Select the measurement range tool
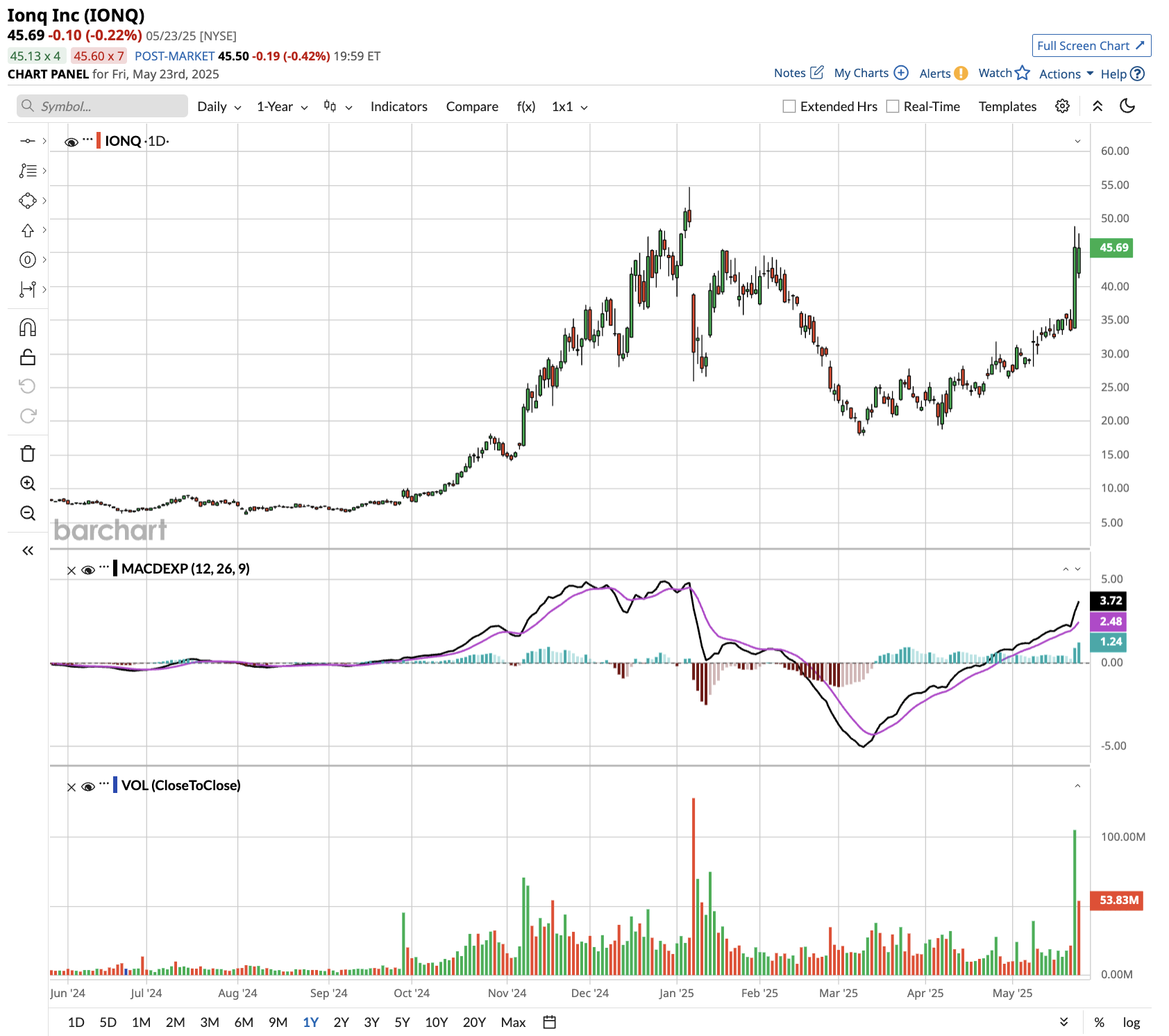1169x1036 pixels. click(x=27, y=290)
